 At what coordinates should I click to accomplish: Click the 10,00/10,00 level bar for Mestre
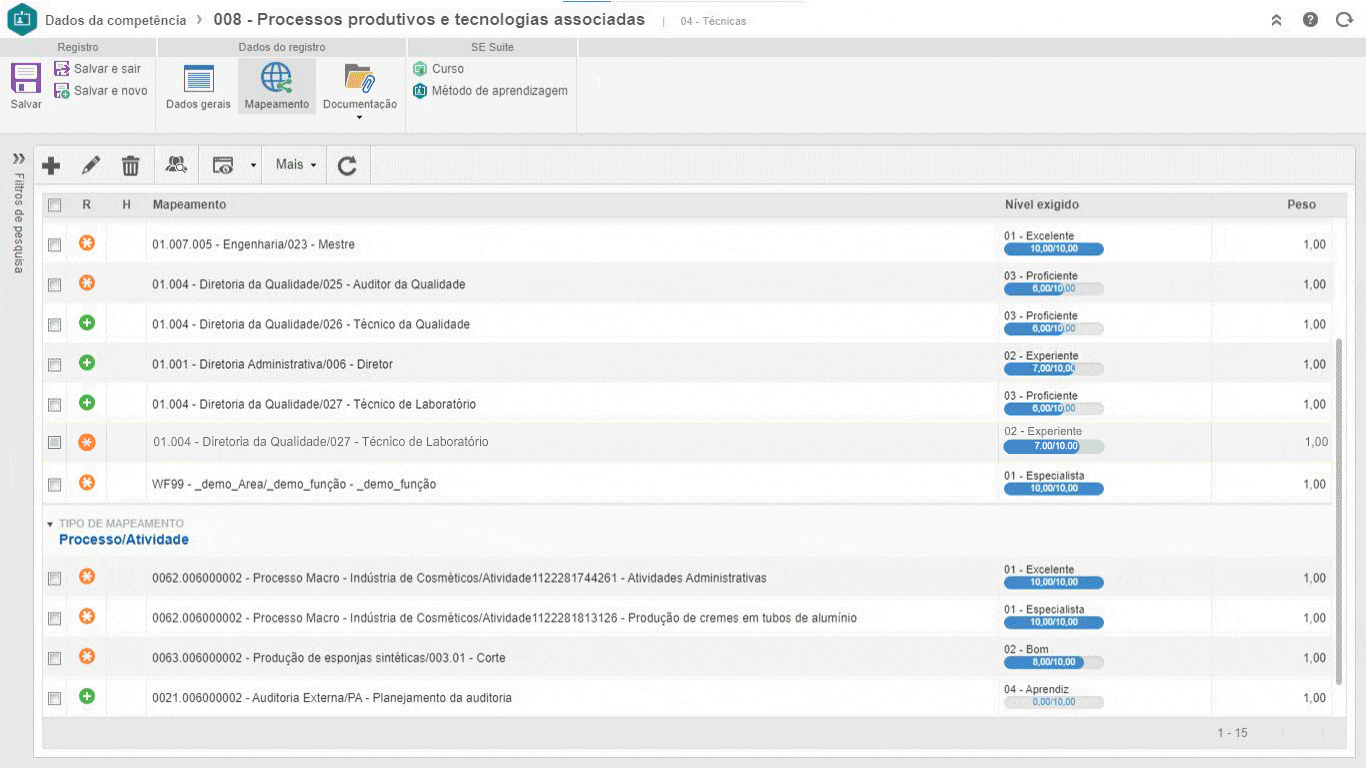[1053, 249]
